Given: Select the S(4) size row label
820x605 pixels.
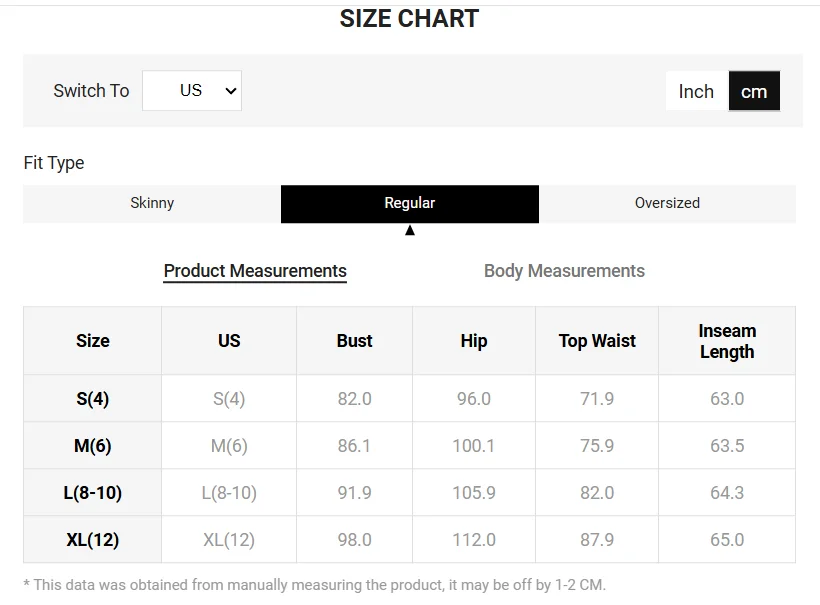Looking at the screenshot, I should [93, 399].
